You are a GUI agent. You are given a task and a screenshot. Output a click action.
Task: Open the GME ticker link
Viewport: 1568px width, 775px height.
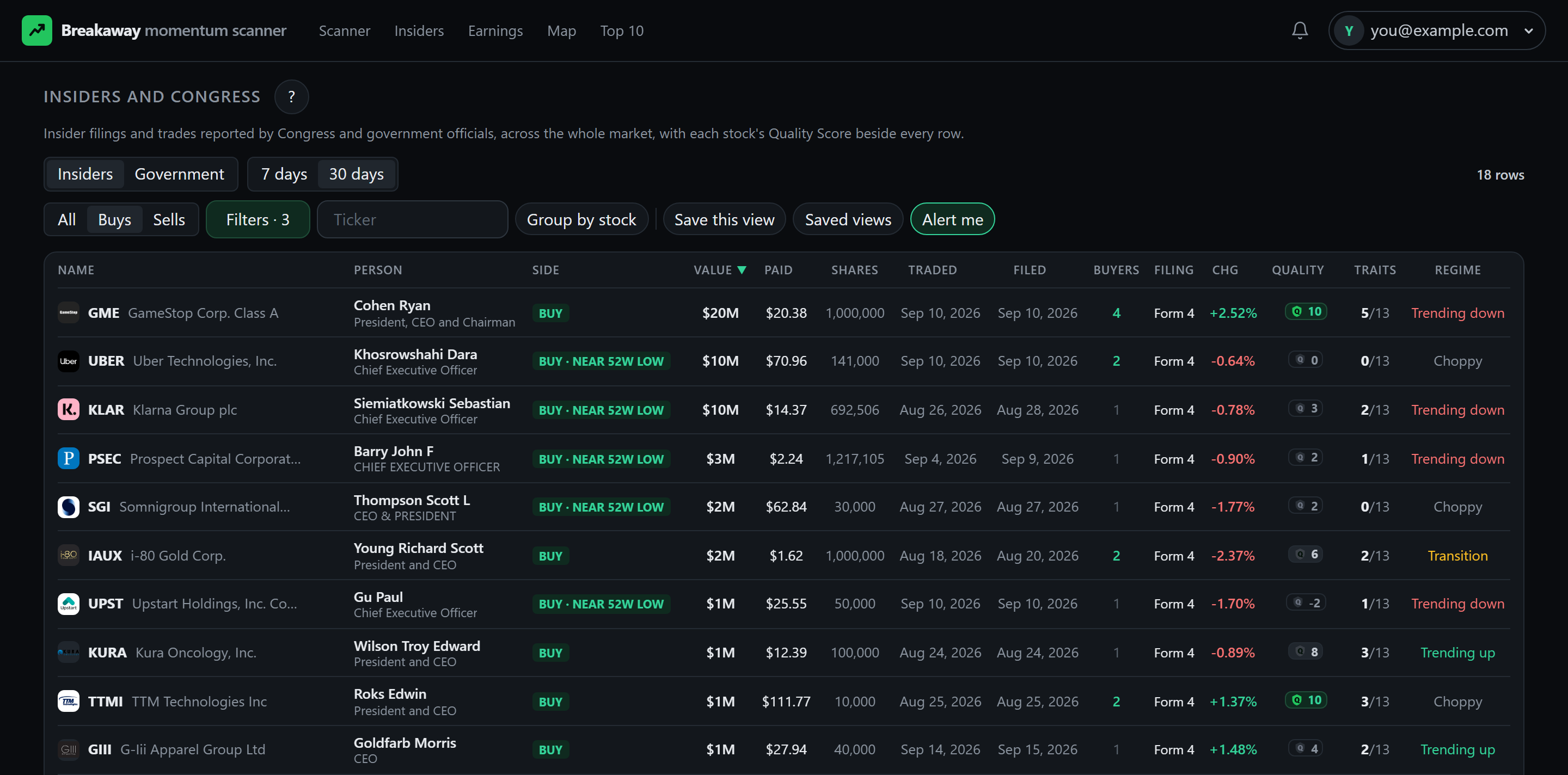103,313
